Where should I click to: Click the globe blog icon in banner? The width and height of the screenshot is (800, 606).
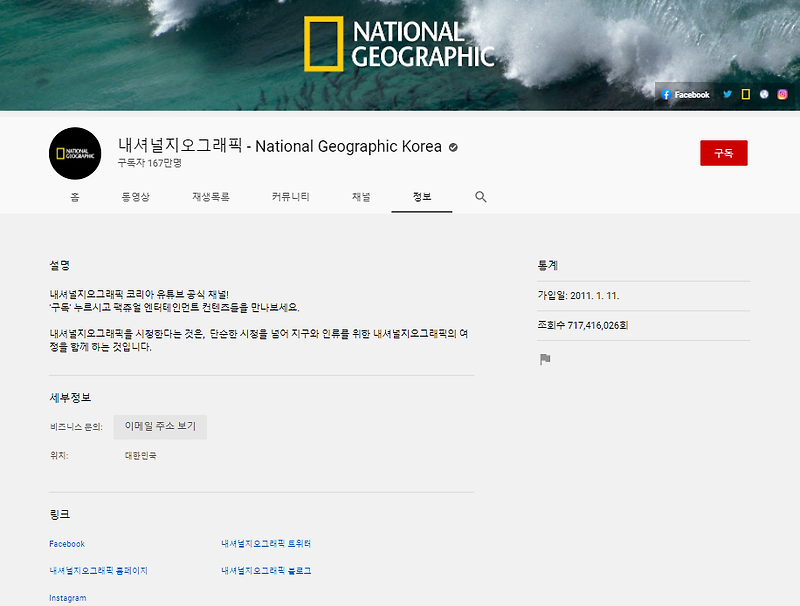point(764,94)
